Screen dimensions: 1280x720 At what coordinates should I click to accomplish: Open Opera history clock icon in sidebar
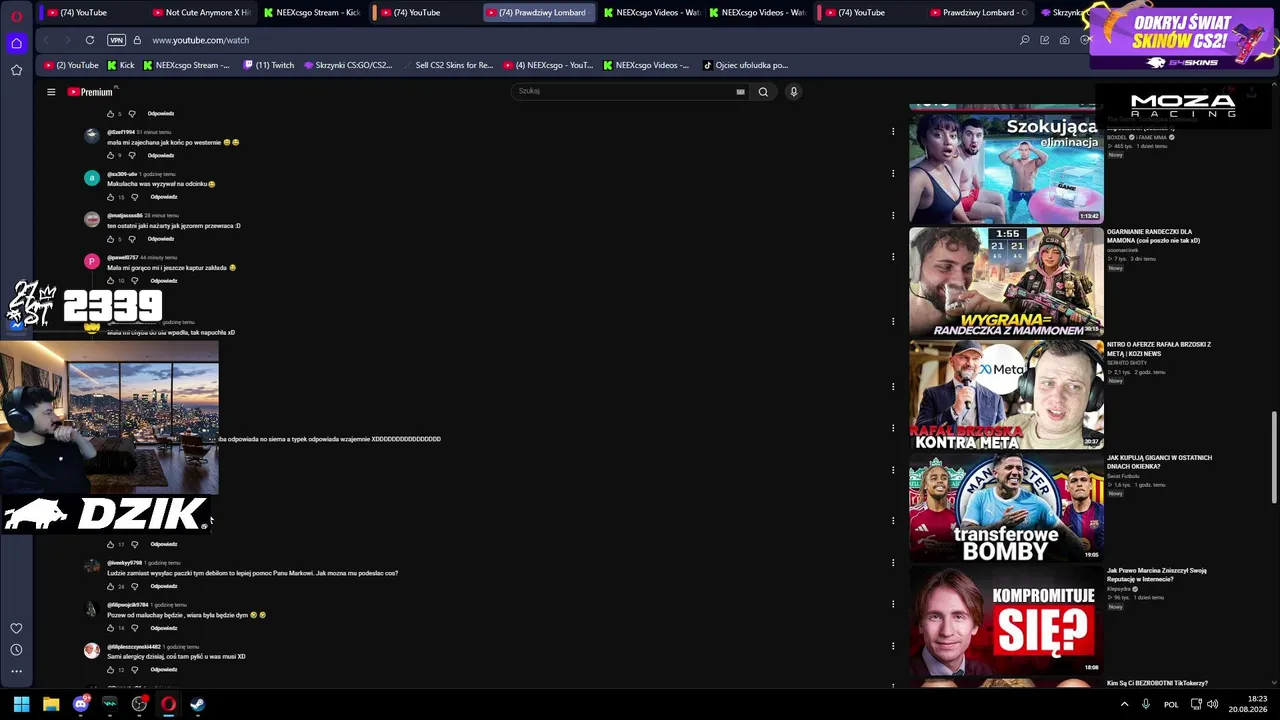pos(16,650)
